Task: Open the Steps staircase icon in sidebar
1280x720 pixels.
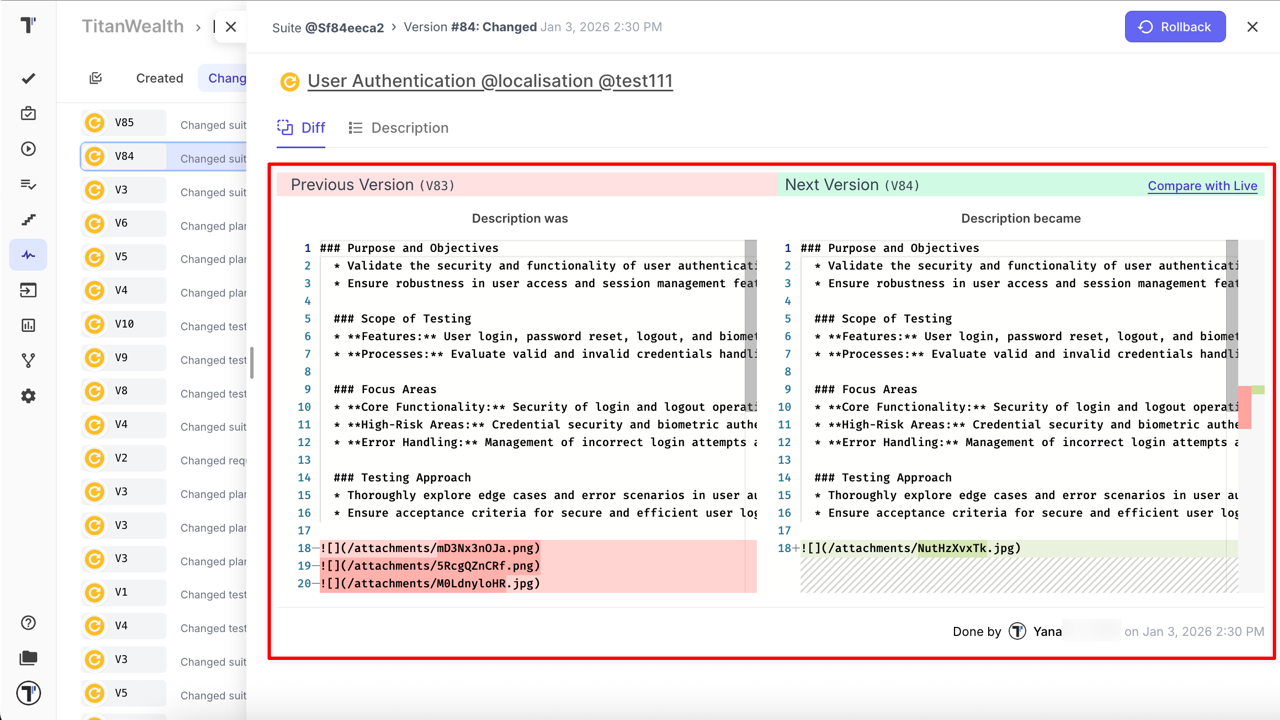Action: point(28,220)
